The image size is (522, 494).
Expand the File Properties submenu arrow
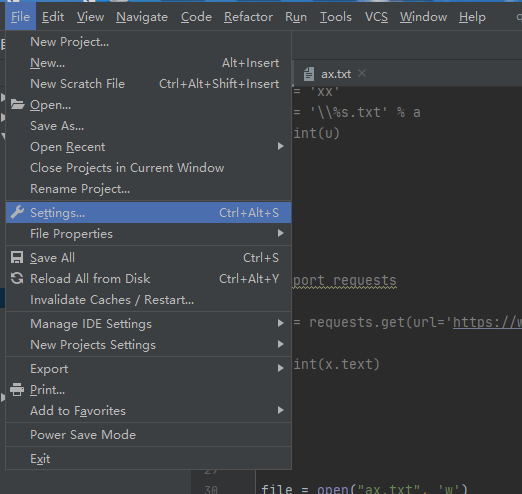tap(281, 233)
